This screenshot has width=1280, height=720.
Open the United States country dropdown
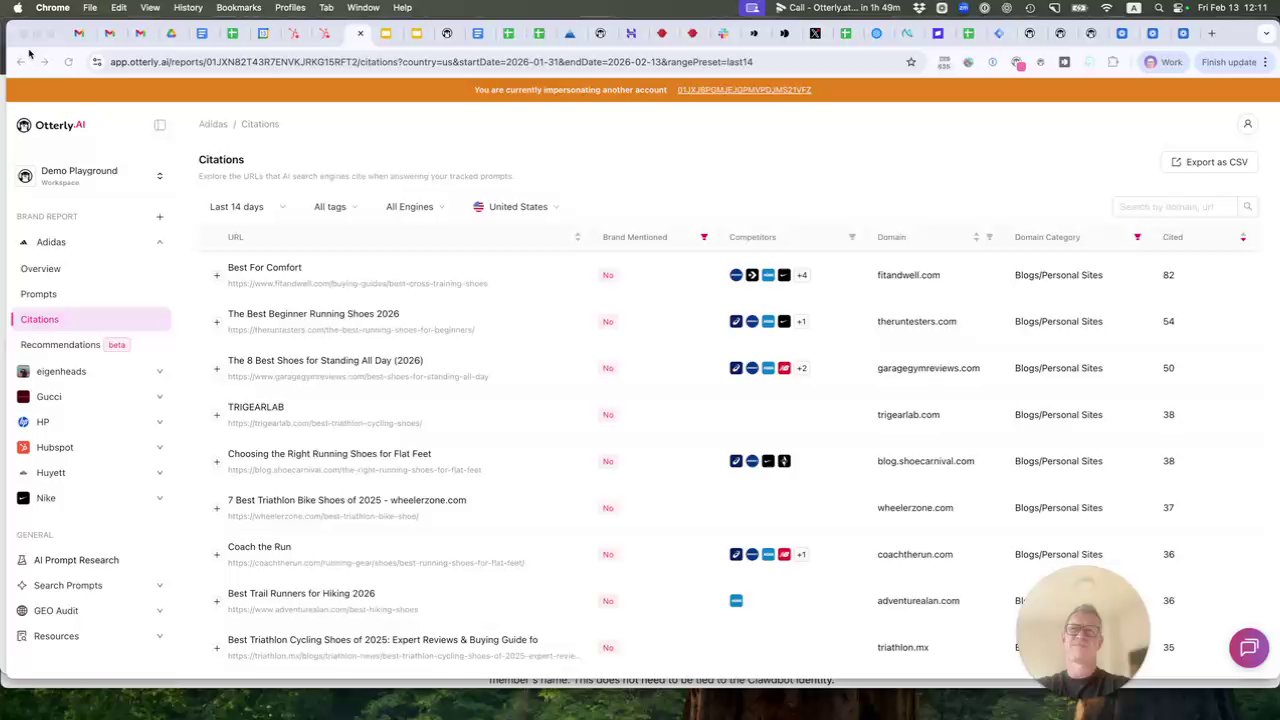(x=516, y=207)
